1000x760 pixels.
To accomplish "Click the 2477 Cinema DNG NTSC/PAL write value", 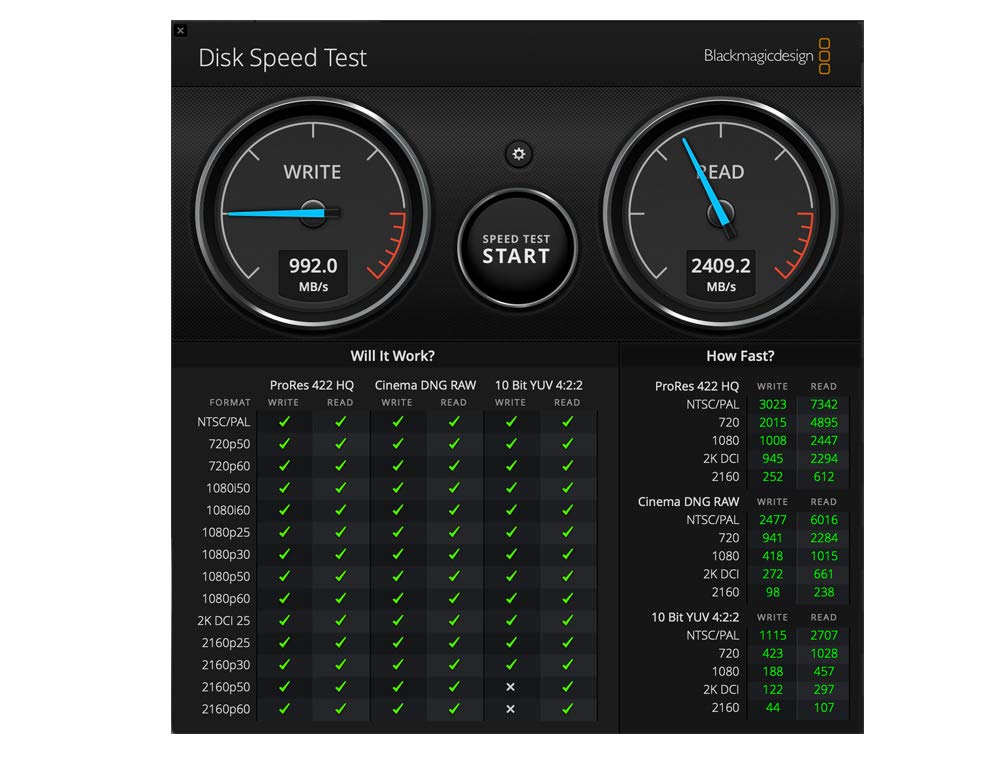I will coord(772,520).
